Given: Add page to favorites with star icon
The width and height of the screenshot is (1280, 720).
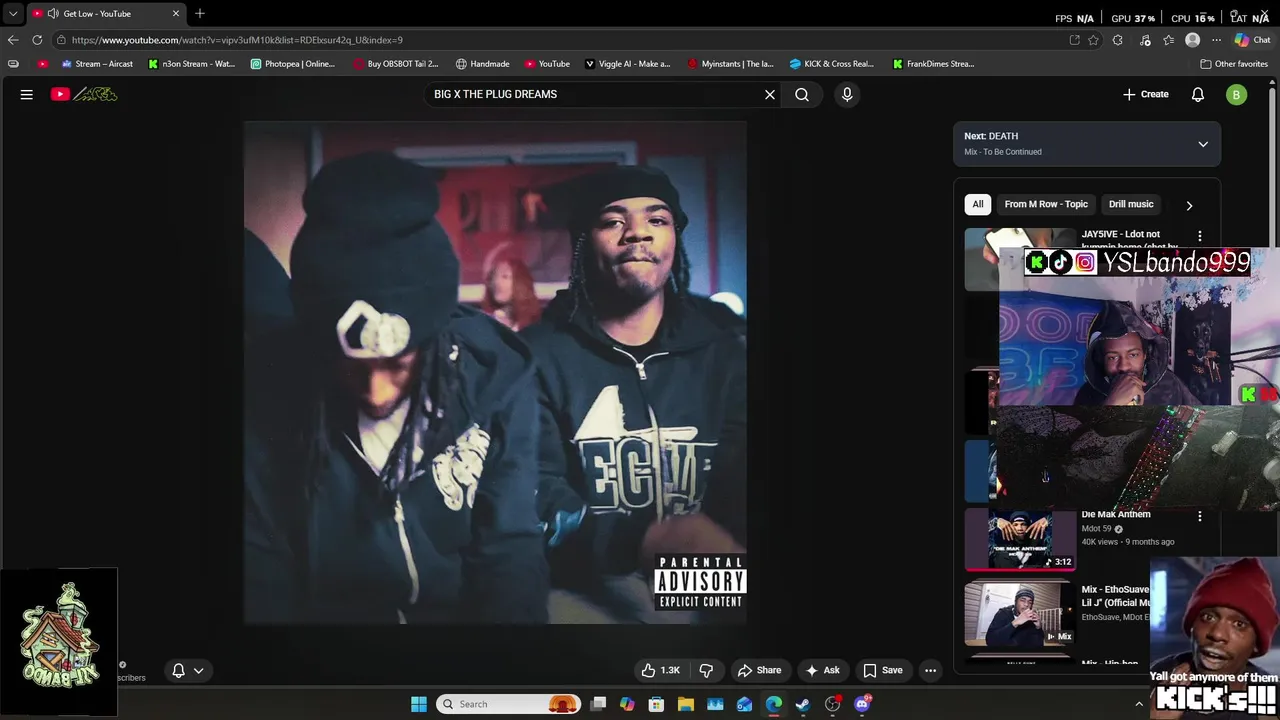Looking at the screenshot, I should point(1093,40).
